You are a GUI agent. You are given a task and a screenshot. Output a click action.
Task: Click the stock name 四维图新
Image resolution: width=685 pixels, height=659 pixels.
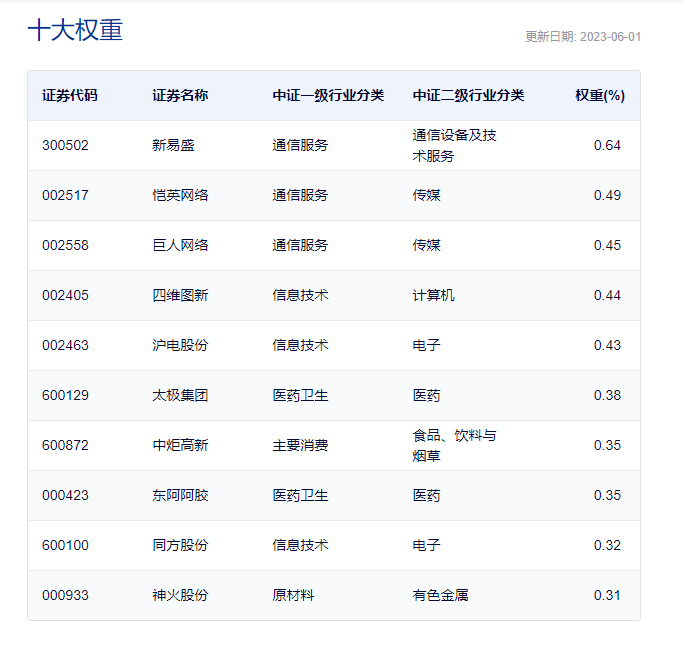coord(180,295)
